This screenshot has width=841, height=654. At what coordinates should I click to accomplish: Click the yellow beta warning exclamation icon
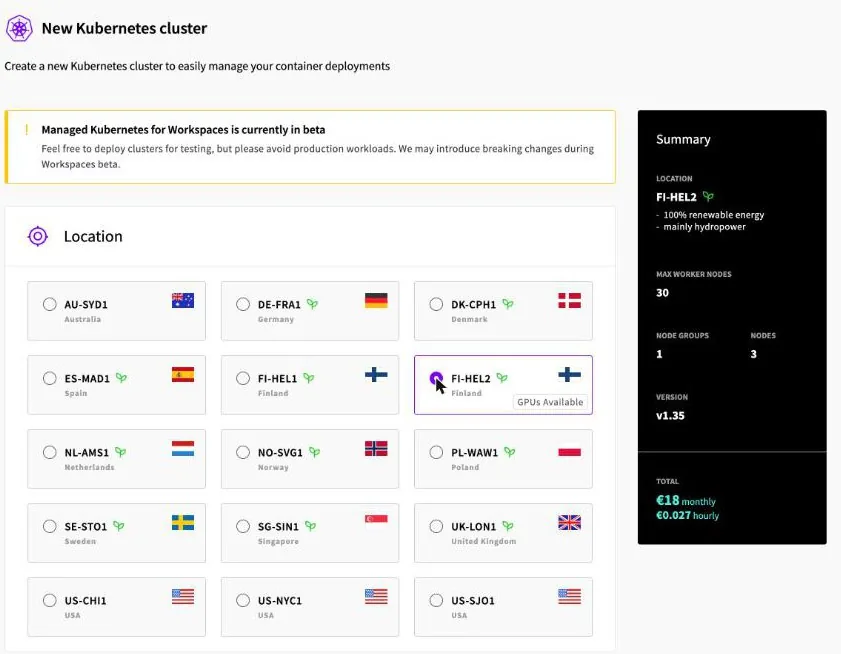click(x=27, y=129)
